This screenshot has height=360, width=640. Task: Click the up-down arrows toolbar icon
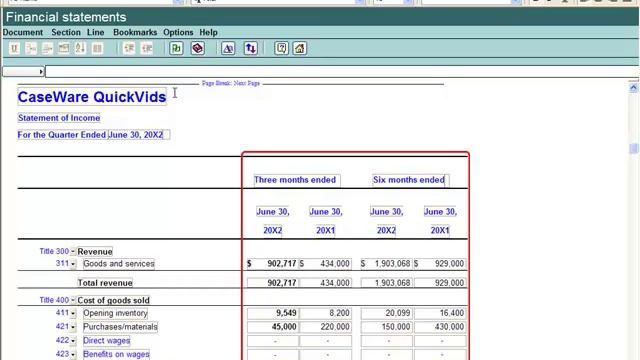251,49
